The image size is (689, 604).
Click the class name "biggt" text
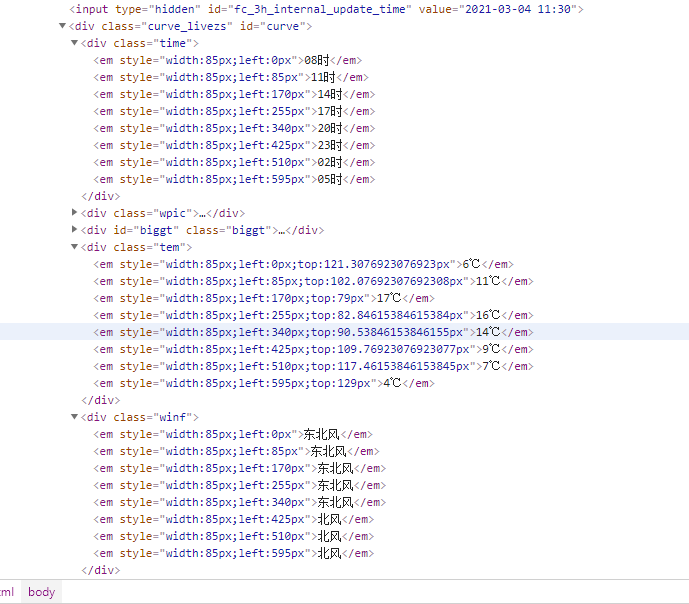pyautogui.click(x=248, y=231)
